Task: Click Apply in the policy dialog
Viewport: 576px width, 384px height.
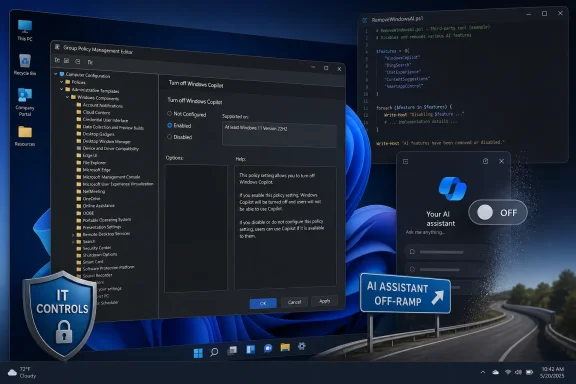Action: click(x=324, y=301)
